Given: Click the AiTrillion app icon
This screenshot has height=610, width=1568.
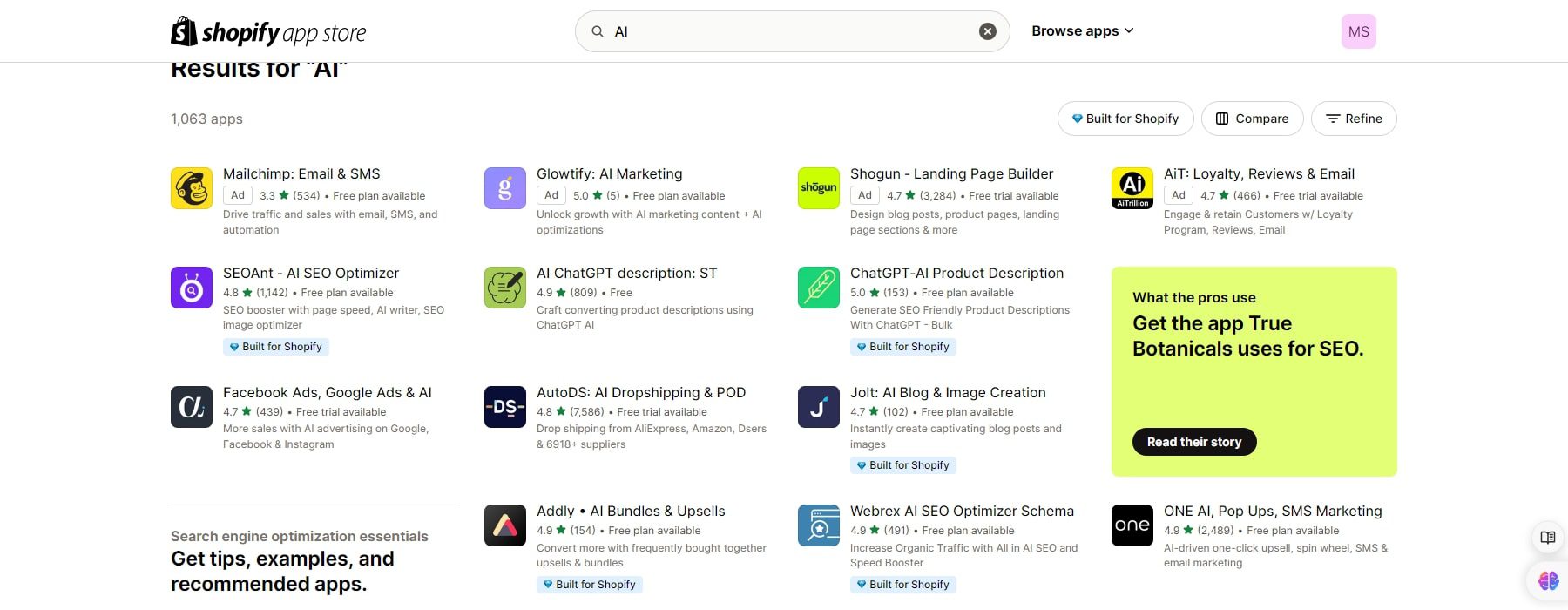Looking at the screenshot, I should (x=1132, y=188).
